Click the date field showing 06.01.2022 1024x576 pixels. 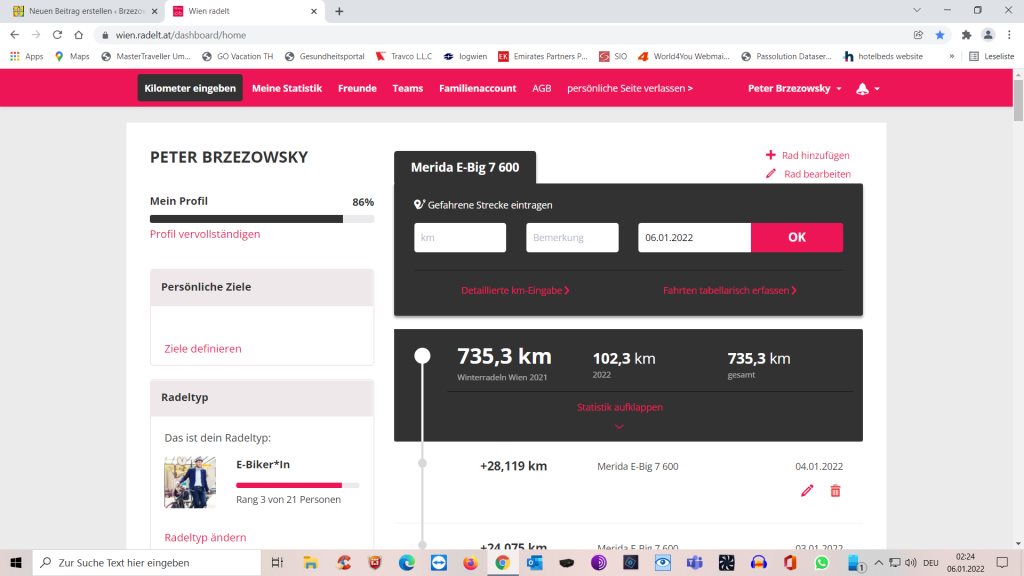pos(694,237)
